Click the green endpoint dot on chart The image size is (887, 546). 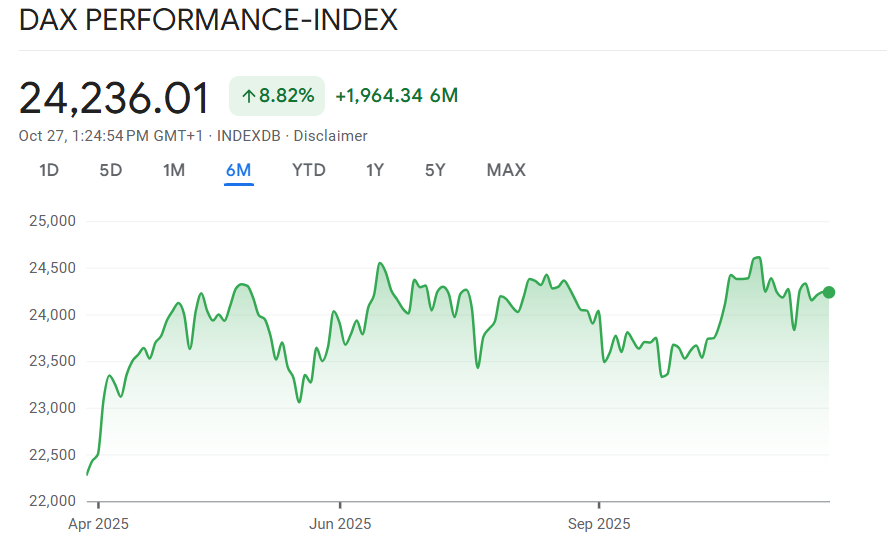click(829, 292)
